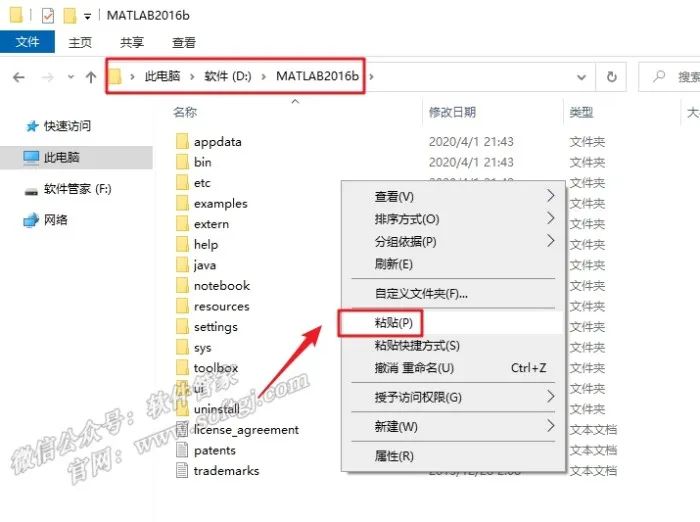
Task: Click license_agreement row 文本文档 type cell
Action: coord(593,430)
